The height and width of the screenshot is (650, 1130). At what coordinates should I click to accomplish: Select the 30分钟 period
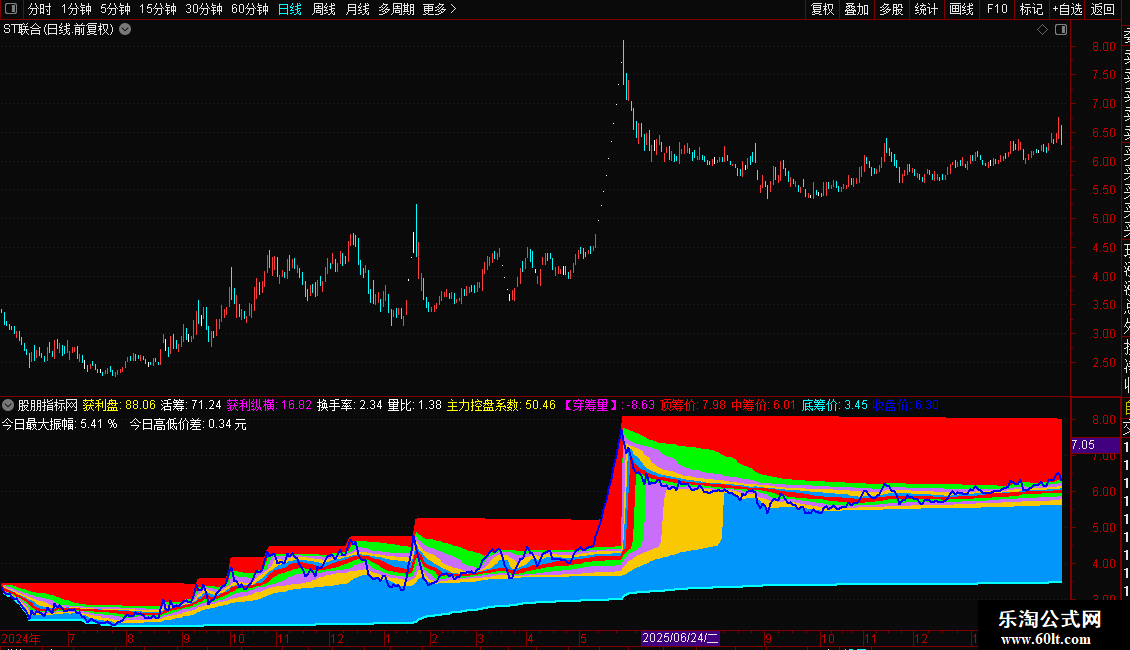click(204, 9)
